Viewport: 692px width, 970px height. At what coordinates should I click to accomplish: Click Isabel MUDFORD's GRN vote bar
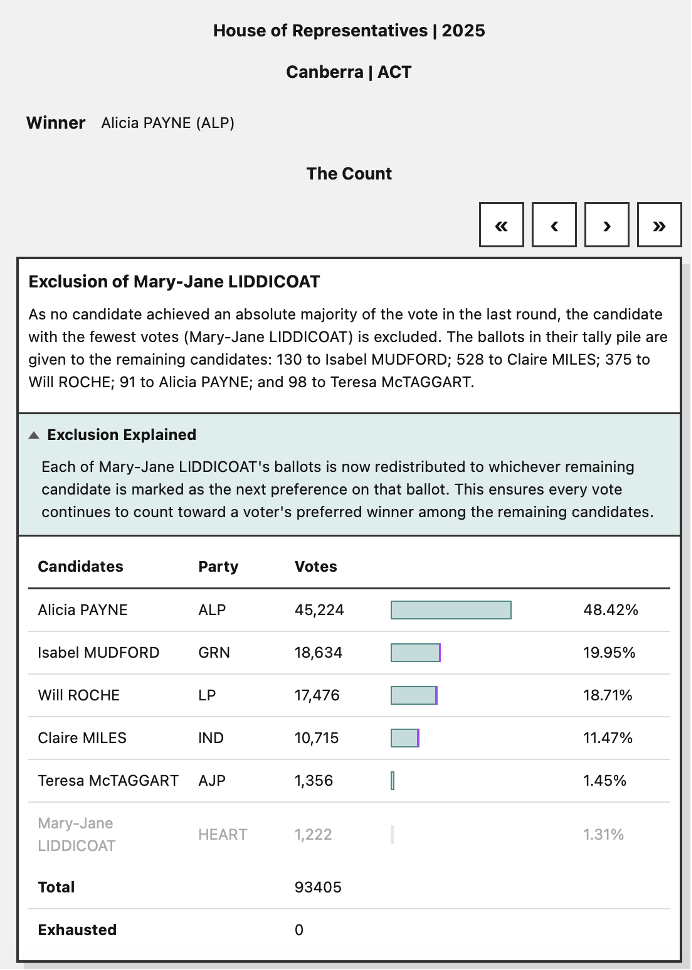414,652
